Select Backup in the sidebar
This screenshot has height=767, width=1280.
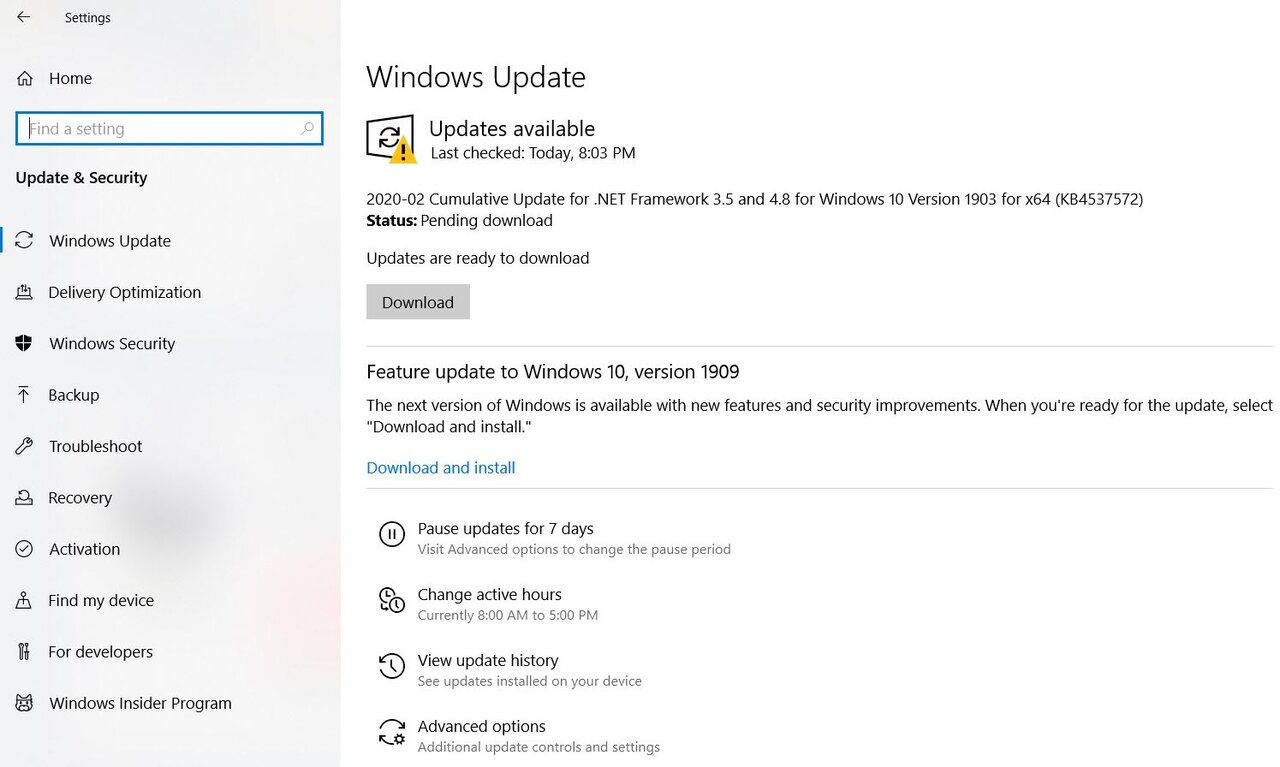tap(74, 395)
